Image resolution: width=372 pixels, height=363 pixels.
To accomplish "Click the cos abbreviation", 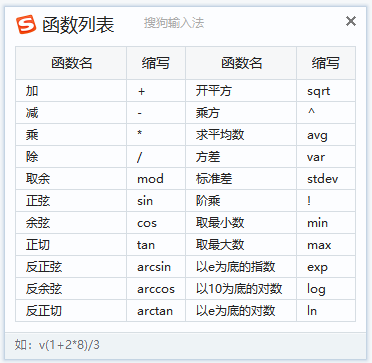I will click(147, 223).
